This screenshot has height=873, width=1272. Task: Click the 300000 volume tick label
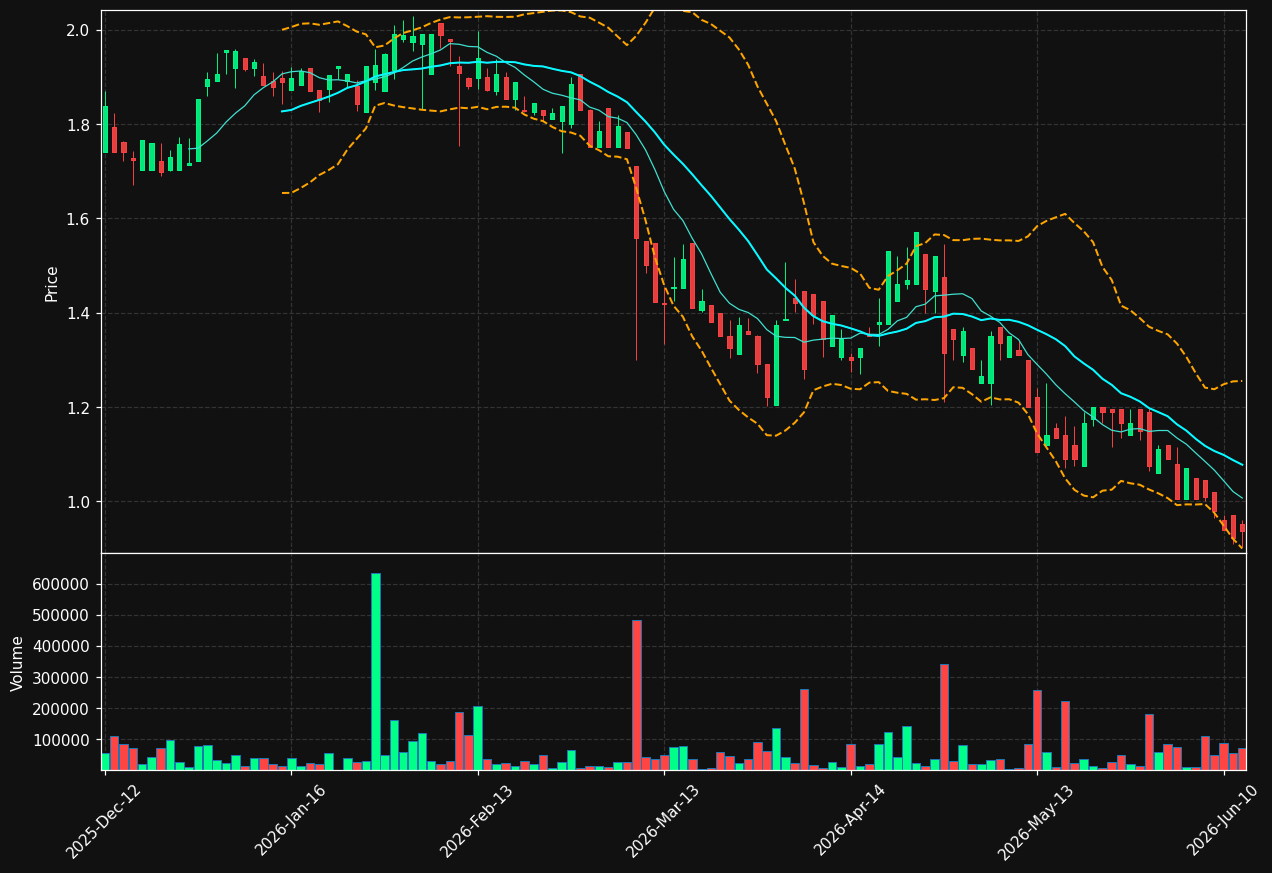[63, 678]
